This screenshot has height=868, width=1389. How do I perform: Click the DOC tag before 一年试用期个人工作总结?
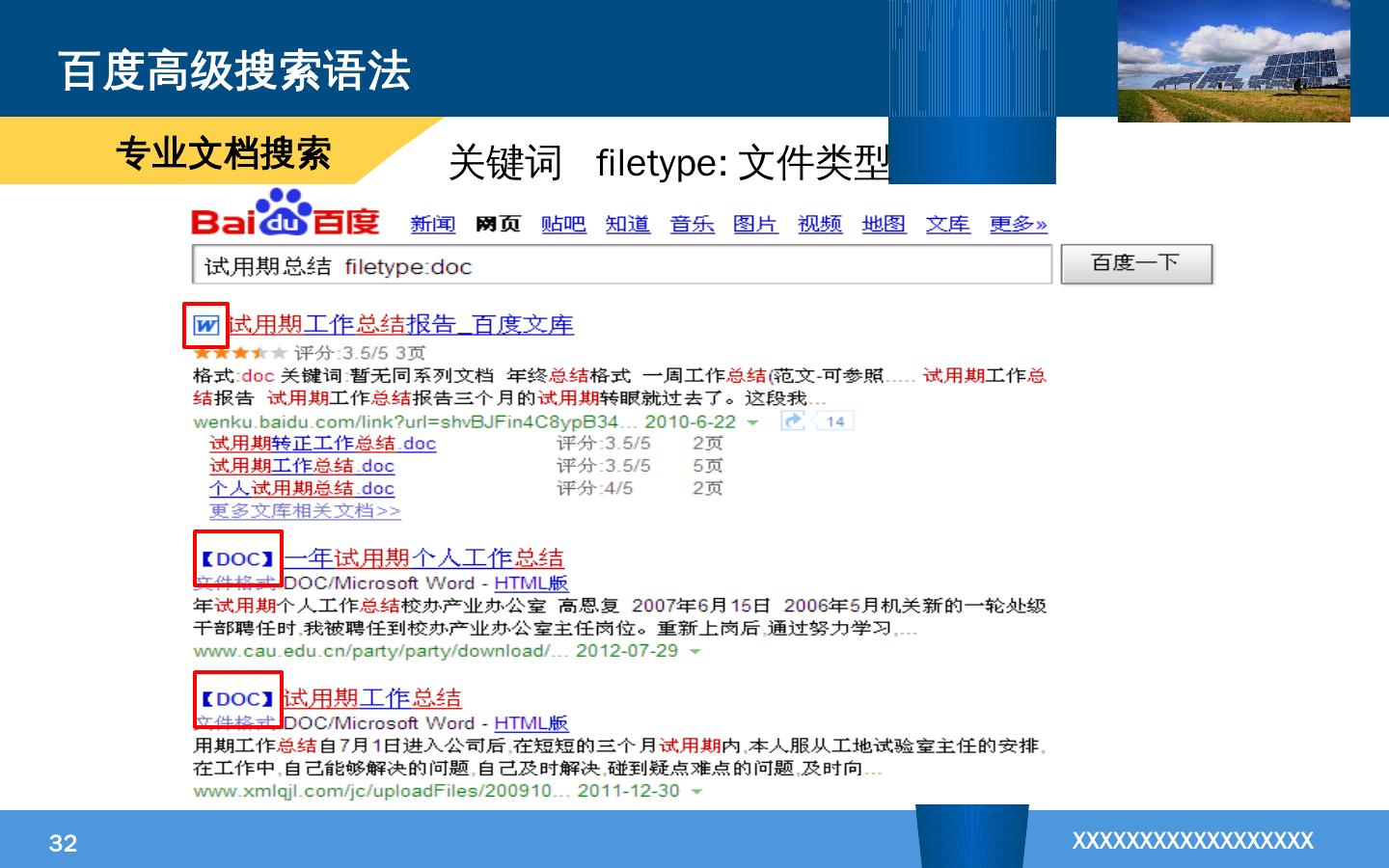click(x=237, y=558)
